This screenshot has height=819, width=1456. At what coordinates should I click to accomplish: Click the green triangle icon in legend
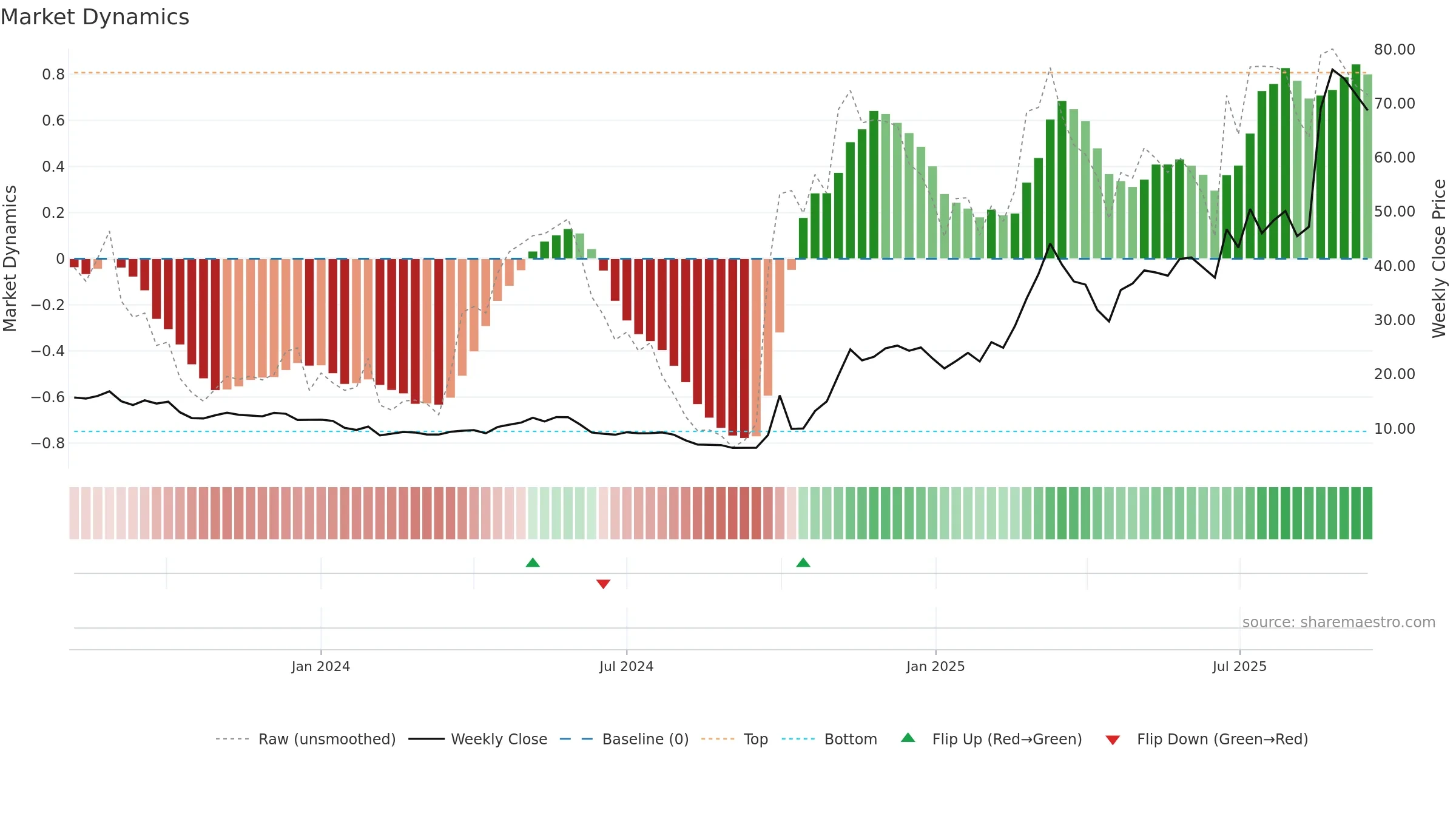(x=908, y=738)
